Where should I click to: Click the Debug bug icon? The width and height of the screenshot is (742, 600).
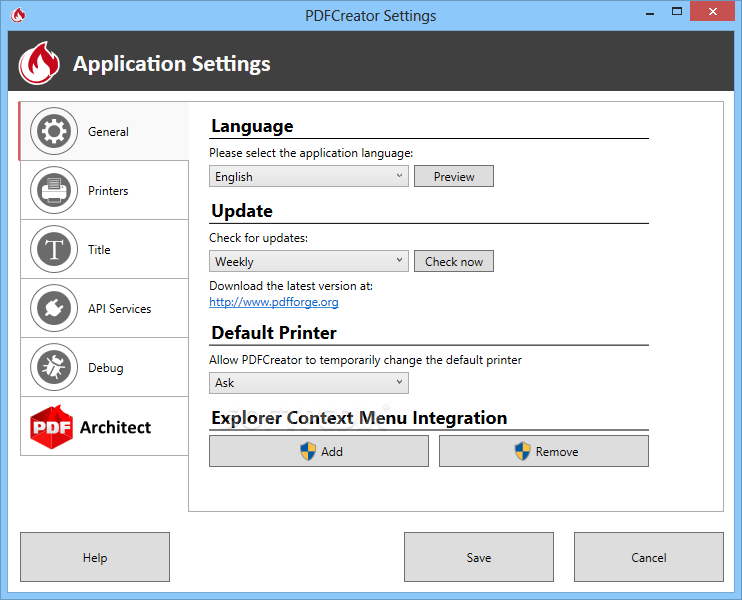click(54, 367)
